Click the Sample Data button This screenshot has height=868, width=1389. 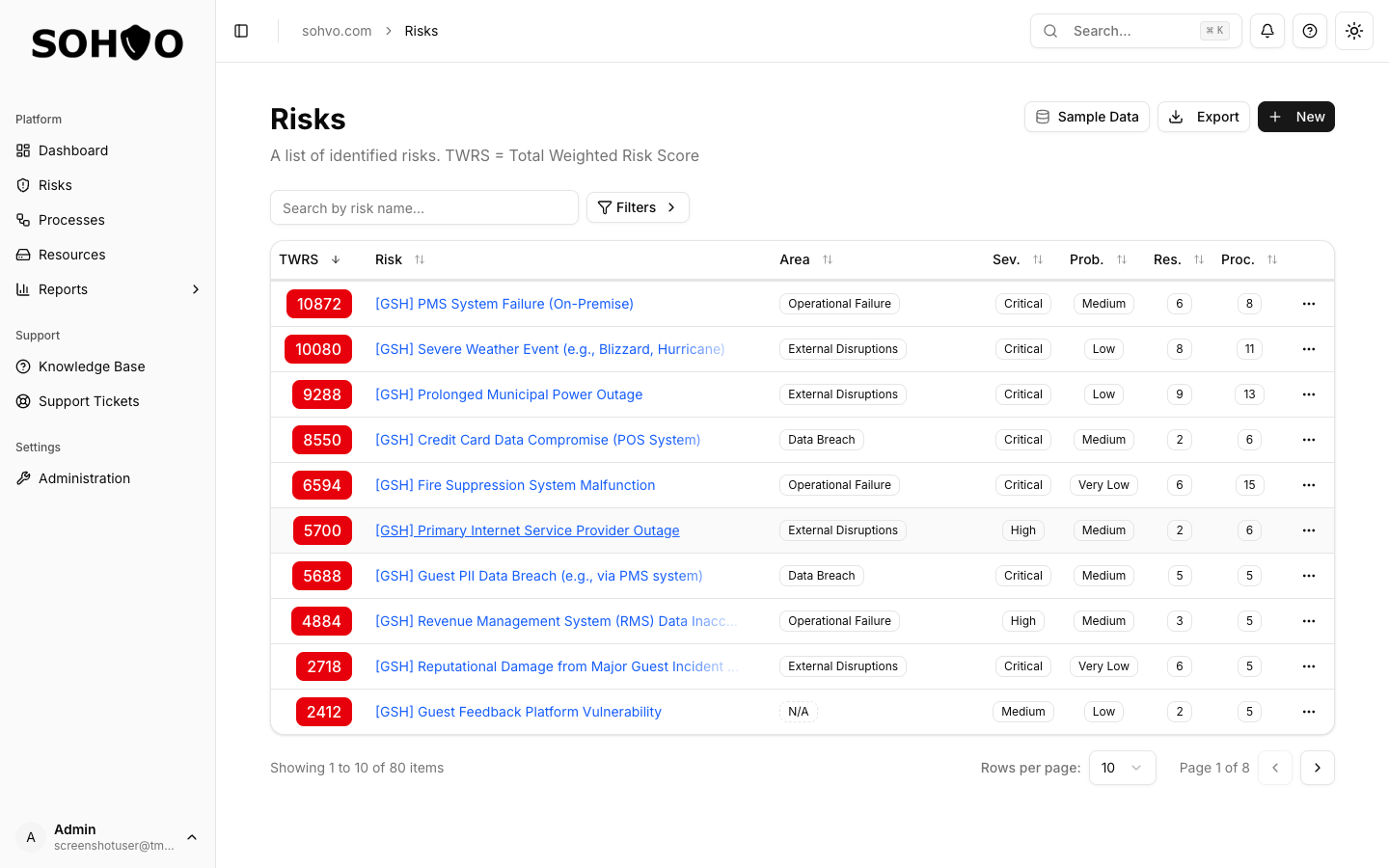click(x=1086, y=117)
